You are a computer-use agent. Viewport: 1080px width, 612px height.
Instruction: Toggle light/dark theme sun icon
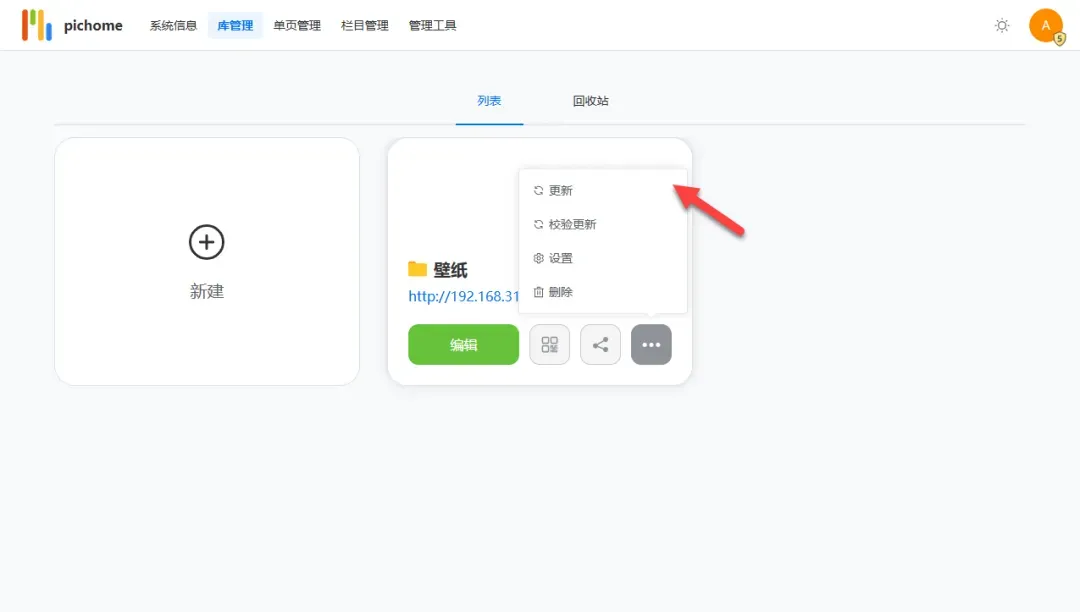click(1001, 25)
